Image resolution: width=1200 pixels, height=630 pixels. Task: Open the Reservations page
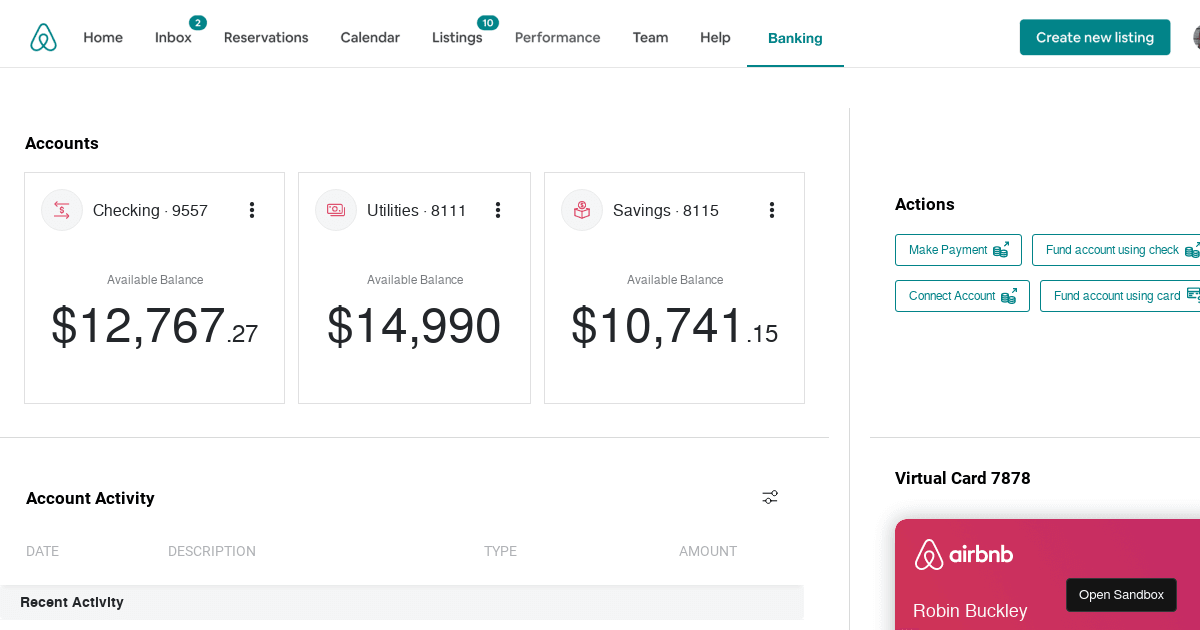[266, 37]
